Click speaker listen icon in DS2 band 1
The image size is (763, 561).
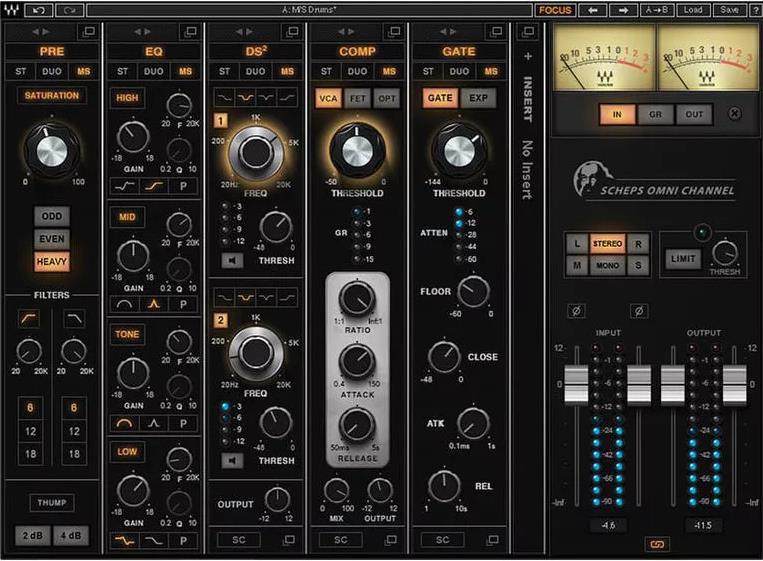click(x=231, y=261)
